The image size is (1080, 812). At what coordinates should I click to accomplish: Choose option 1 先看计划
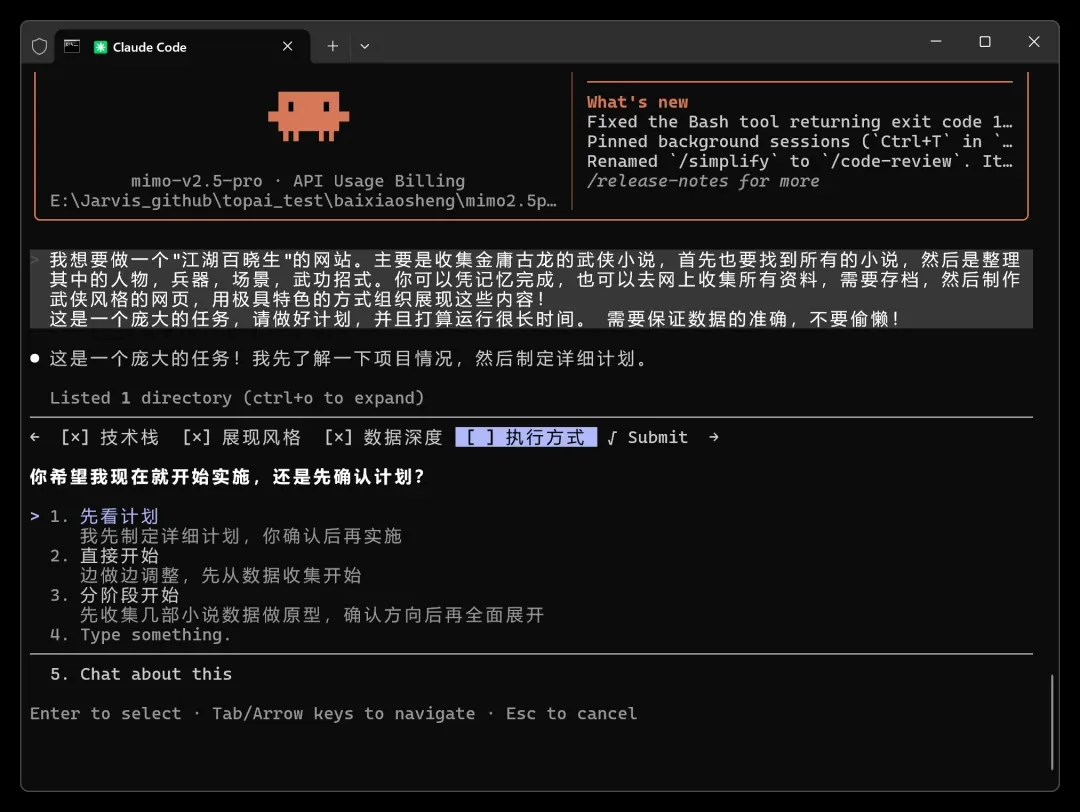[119, 516]
